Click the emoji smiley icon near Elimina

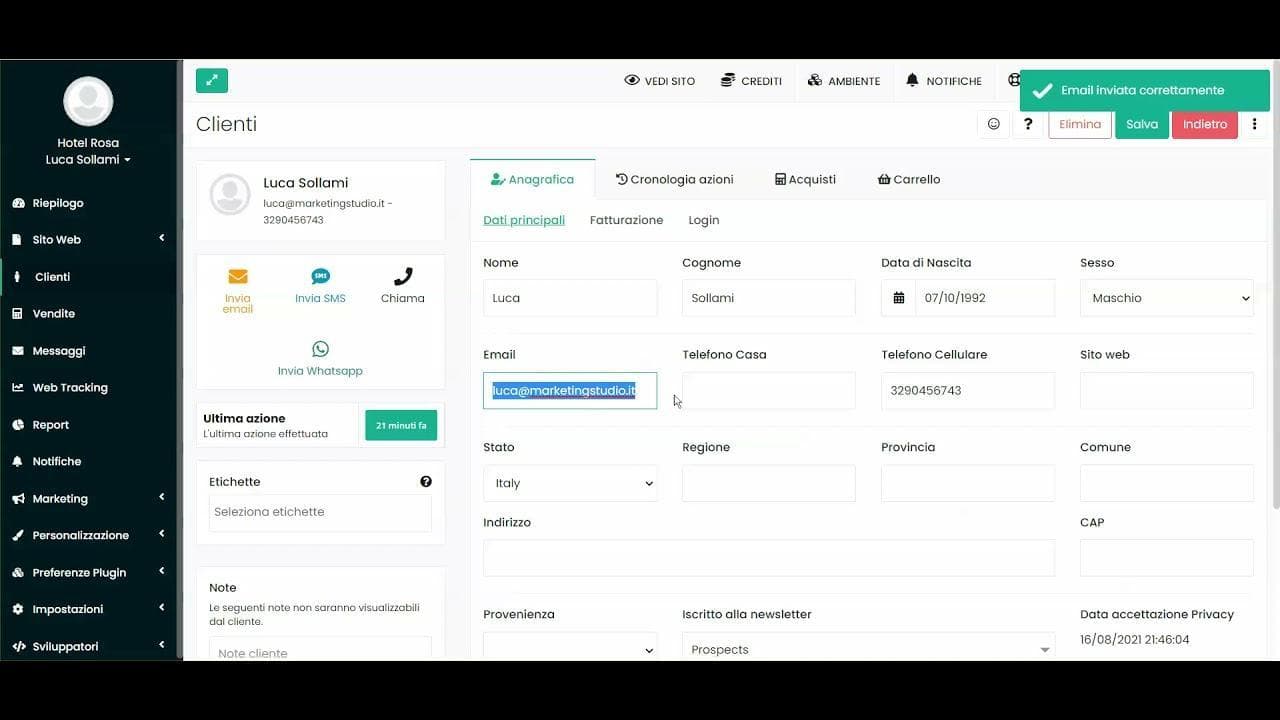[993, 124]
